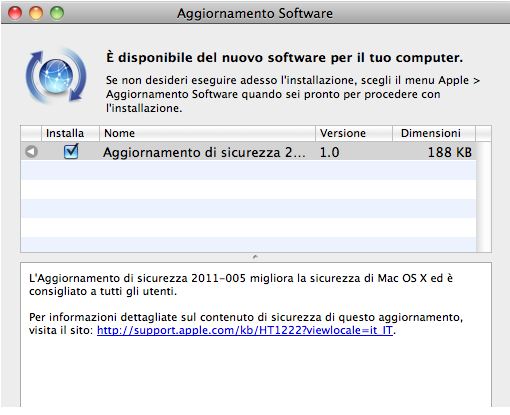Click the heading È disponibile del nuovo software

[284, 57]
